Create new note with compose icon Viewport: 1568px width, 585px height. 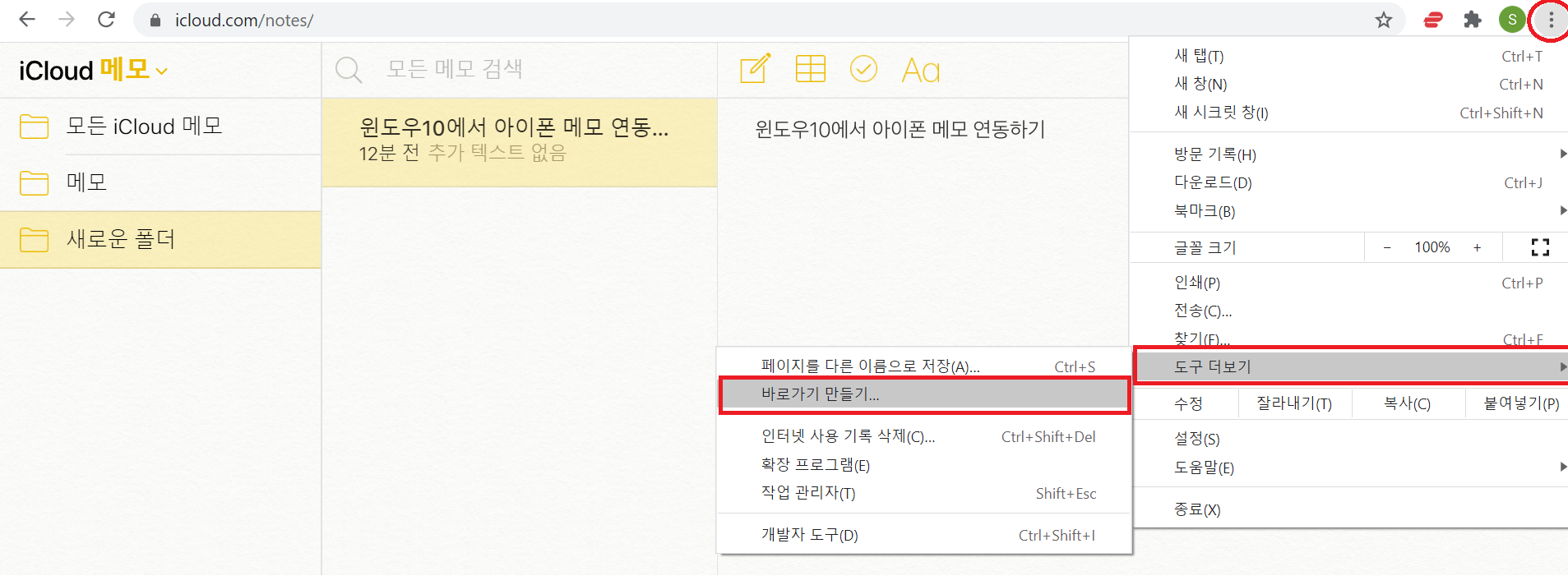(755, 69)
